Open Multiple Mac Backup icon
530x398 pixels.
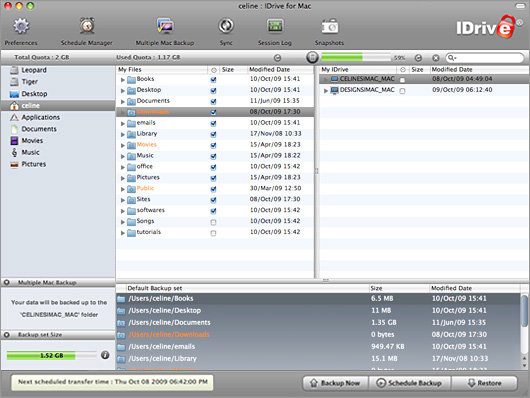165,26
